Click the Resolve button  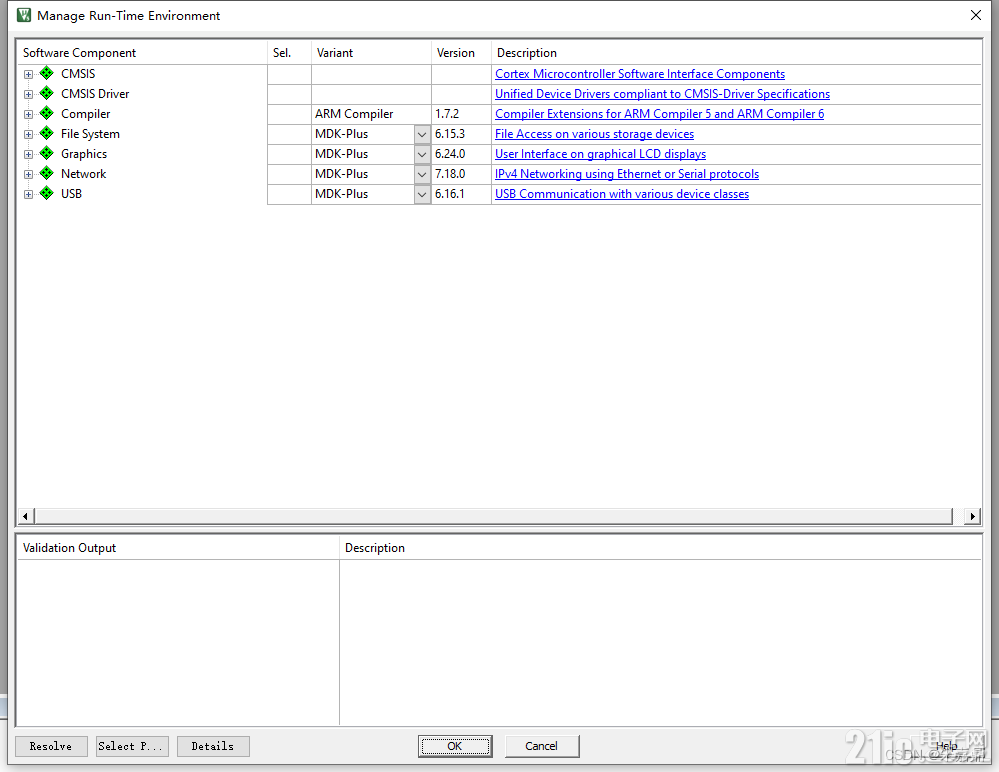click(51, 746)
